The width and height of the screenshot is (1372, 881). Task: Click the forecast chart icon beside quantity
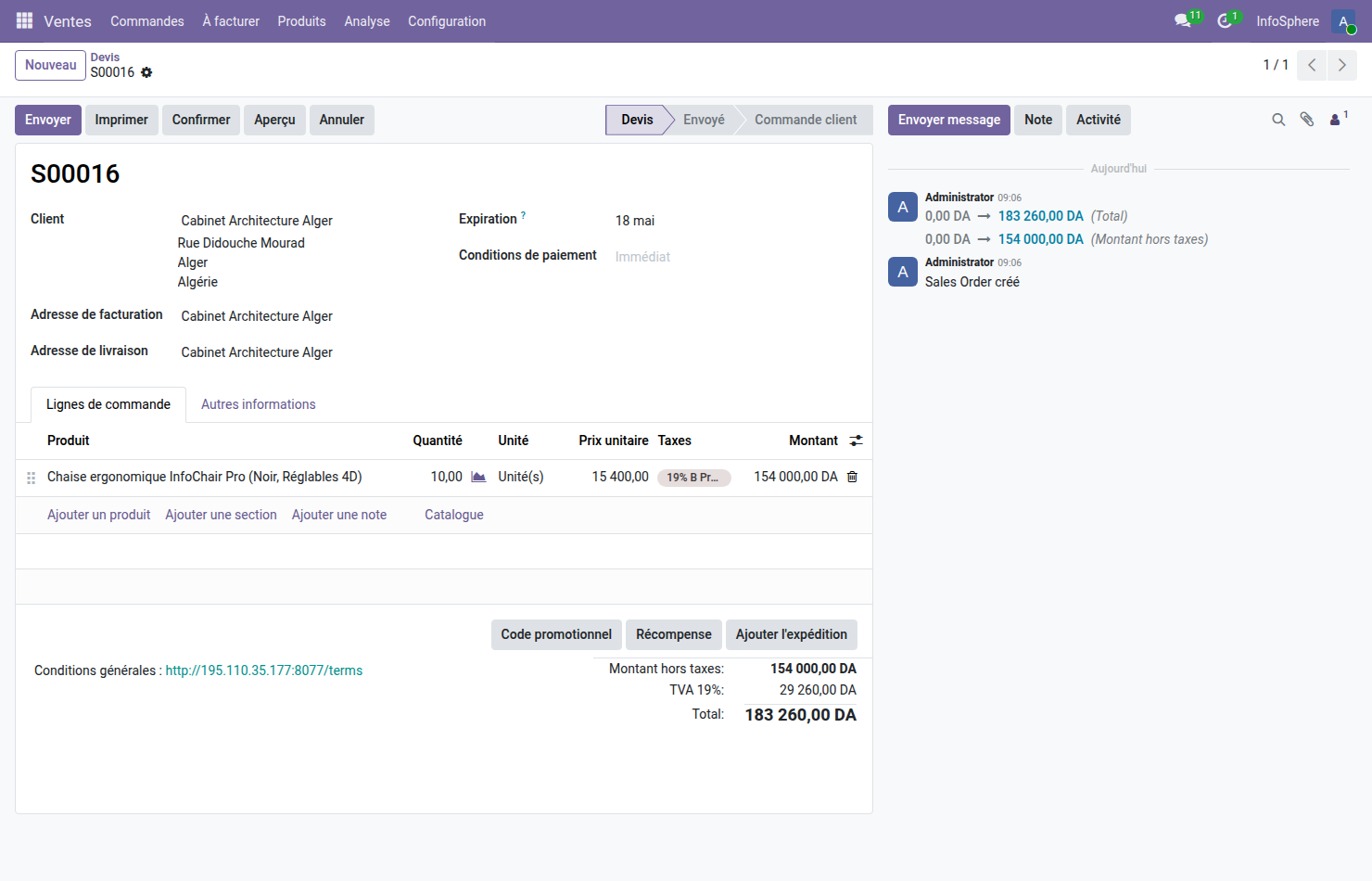click(478, 477)
